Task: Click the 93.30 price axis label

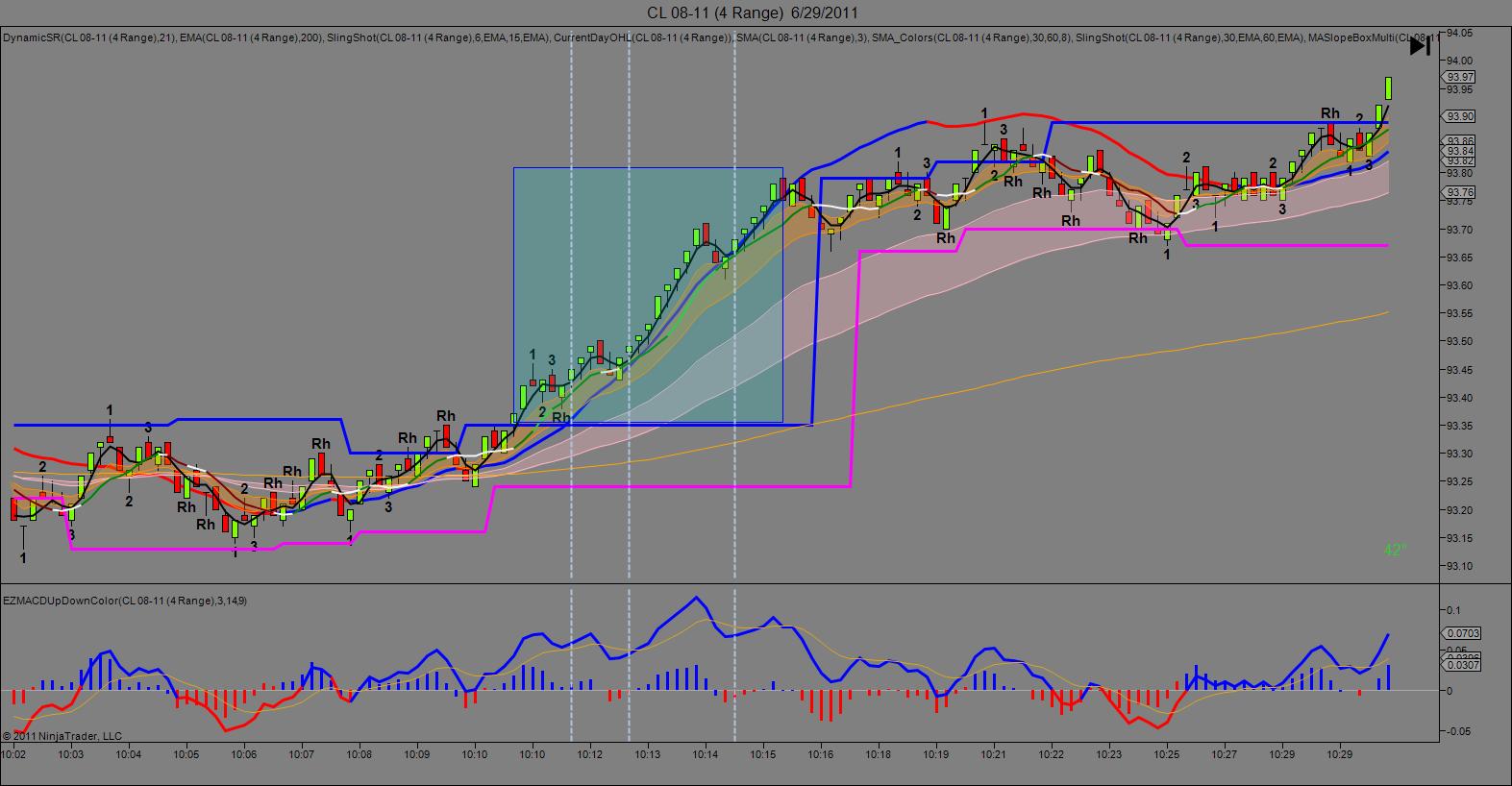Action: [x=1459, y=454]
